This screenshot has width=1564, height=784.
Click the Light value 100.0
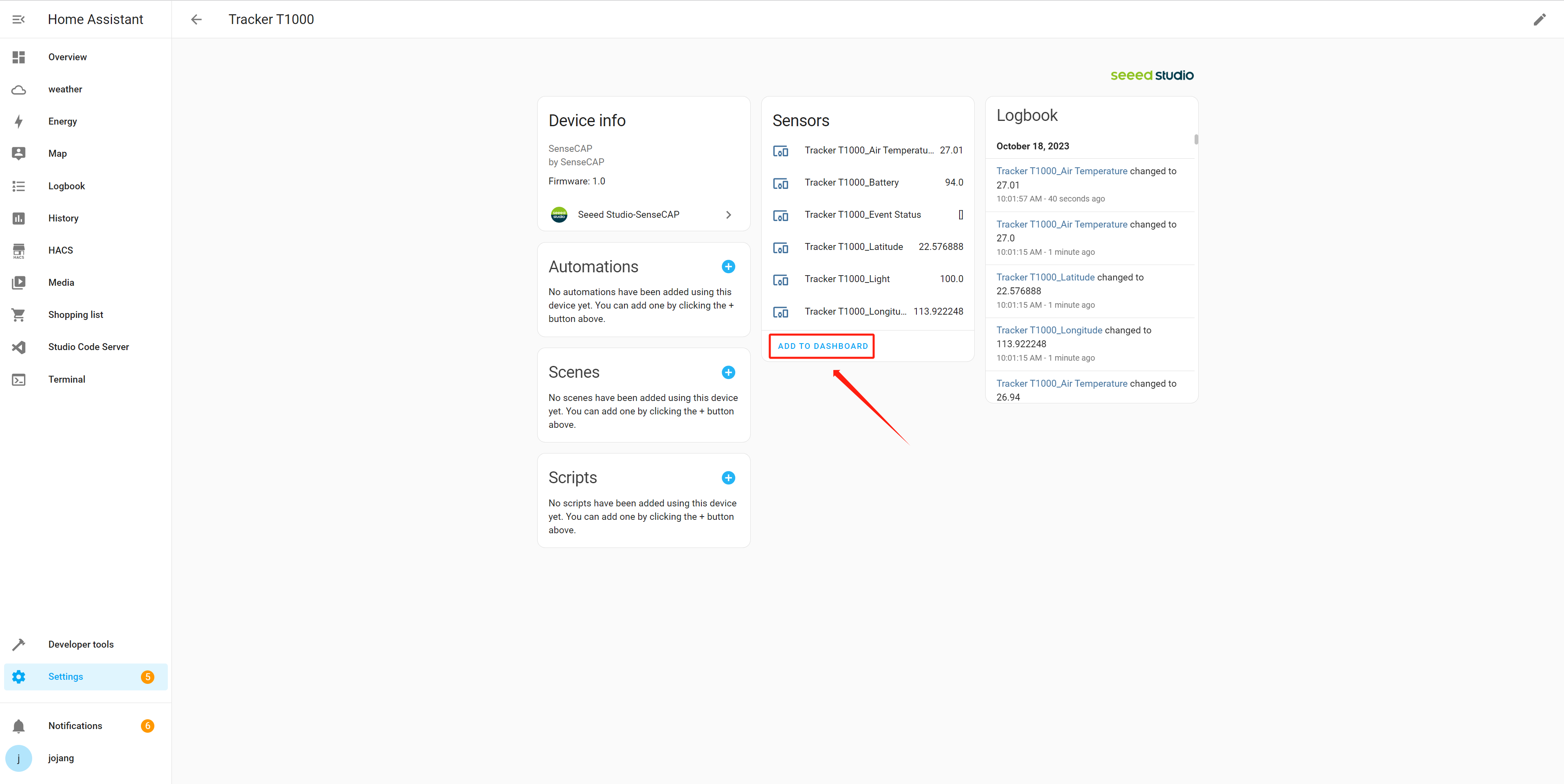[951, 279]
